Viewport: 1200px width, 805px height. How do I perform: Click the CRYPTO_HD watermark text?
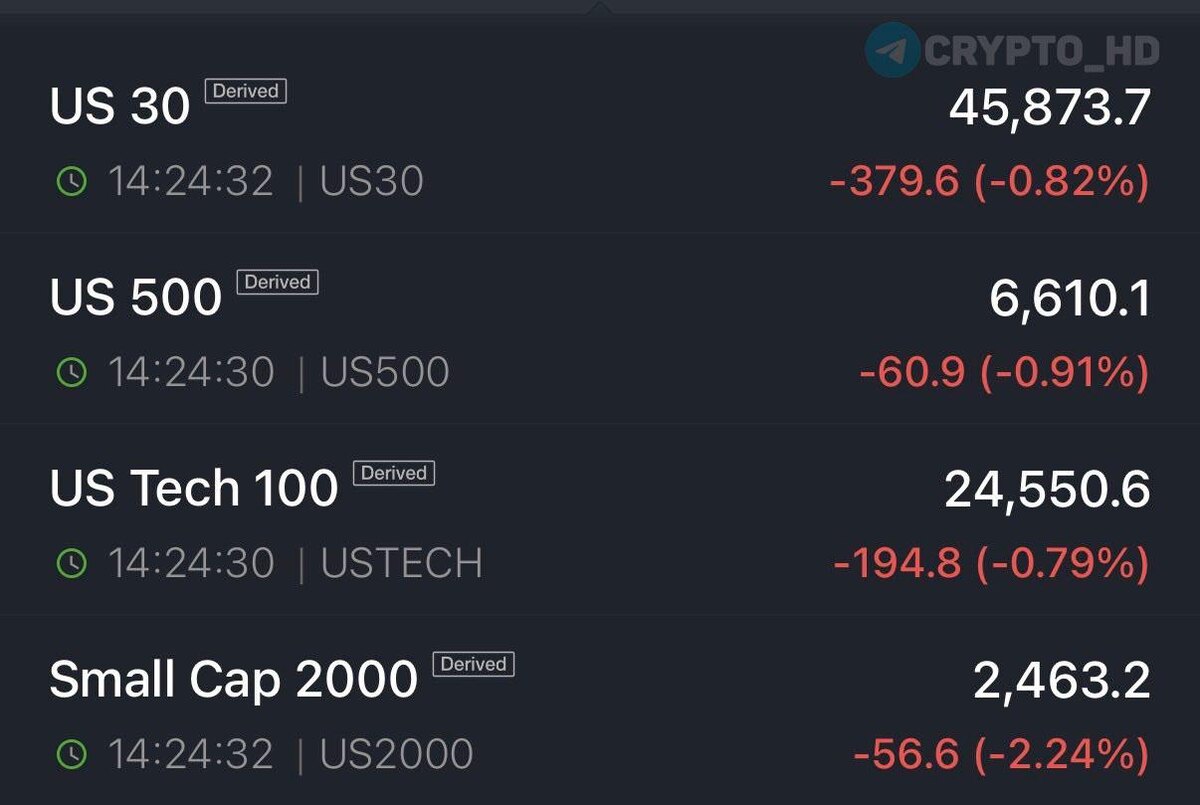(1042, 50)
